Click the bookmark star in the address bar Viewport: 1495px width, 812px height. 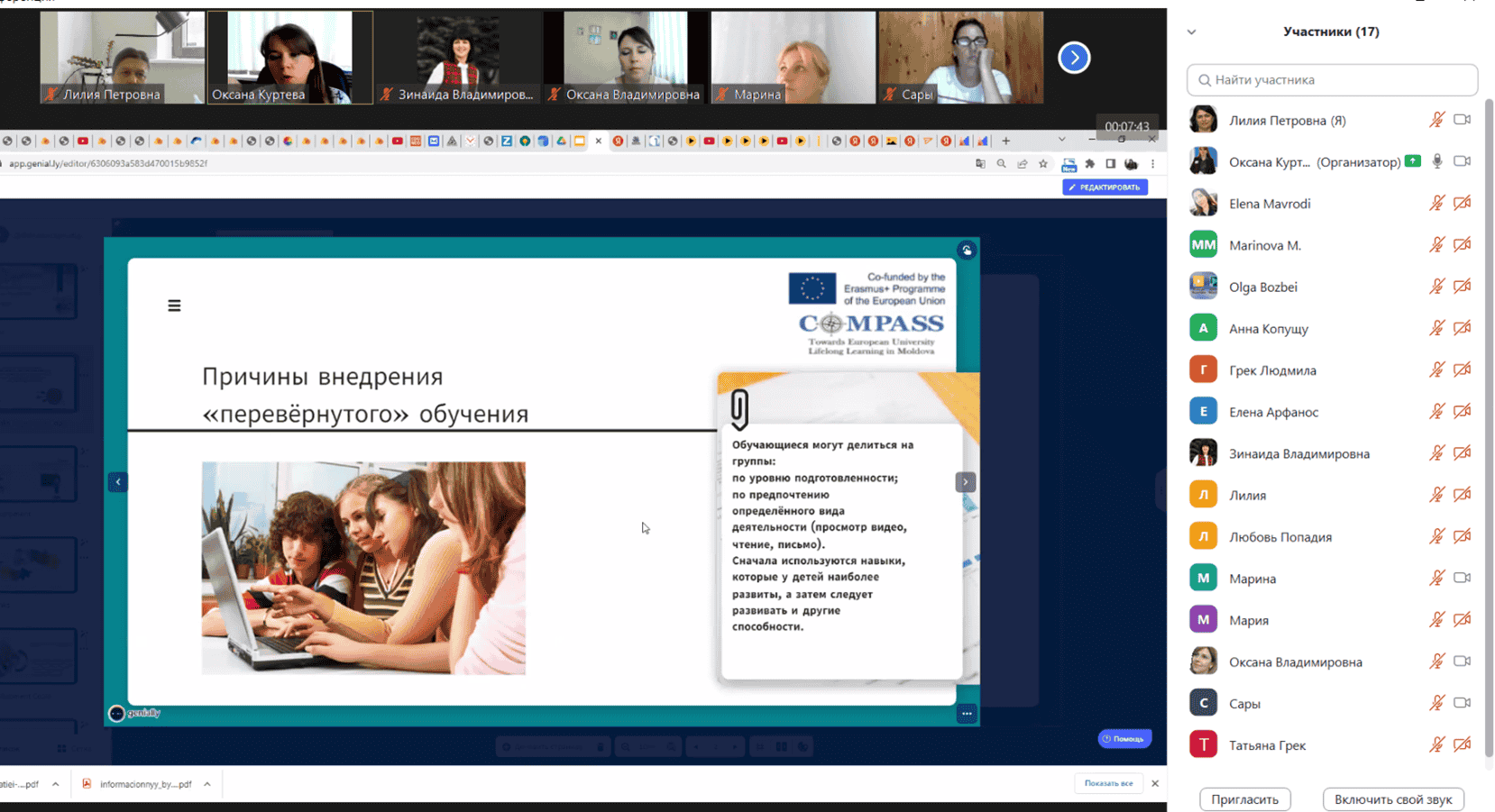click(1043, 164)
